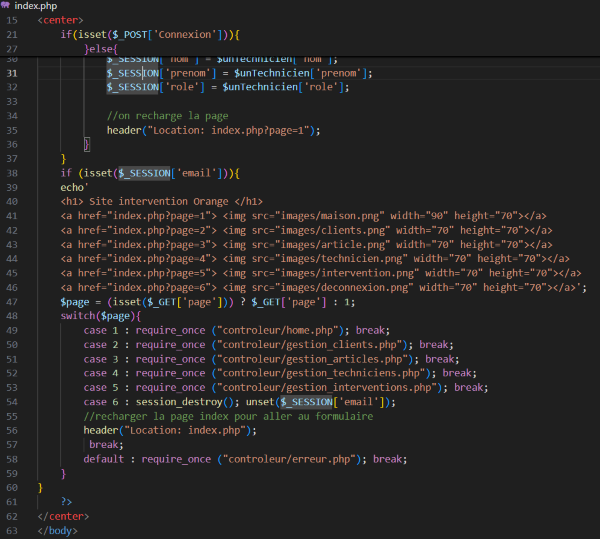Click $page = isset $_GET line

tap(208, 302)
